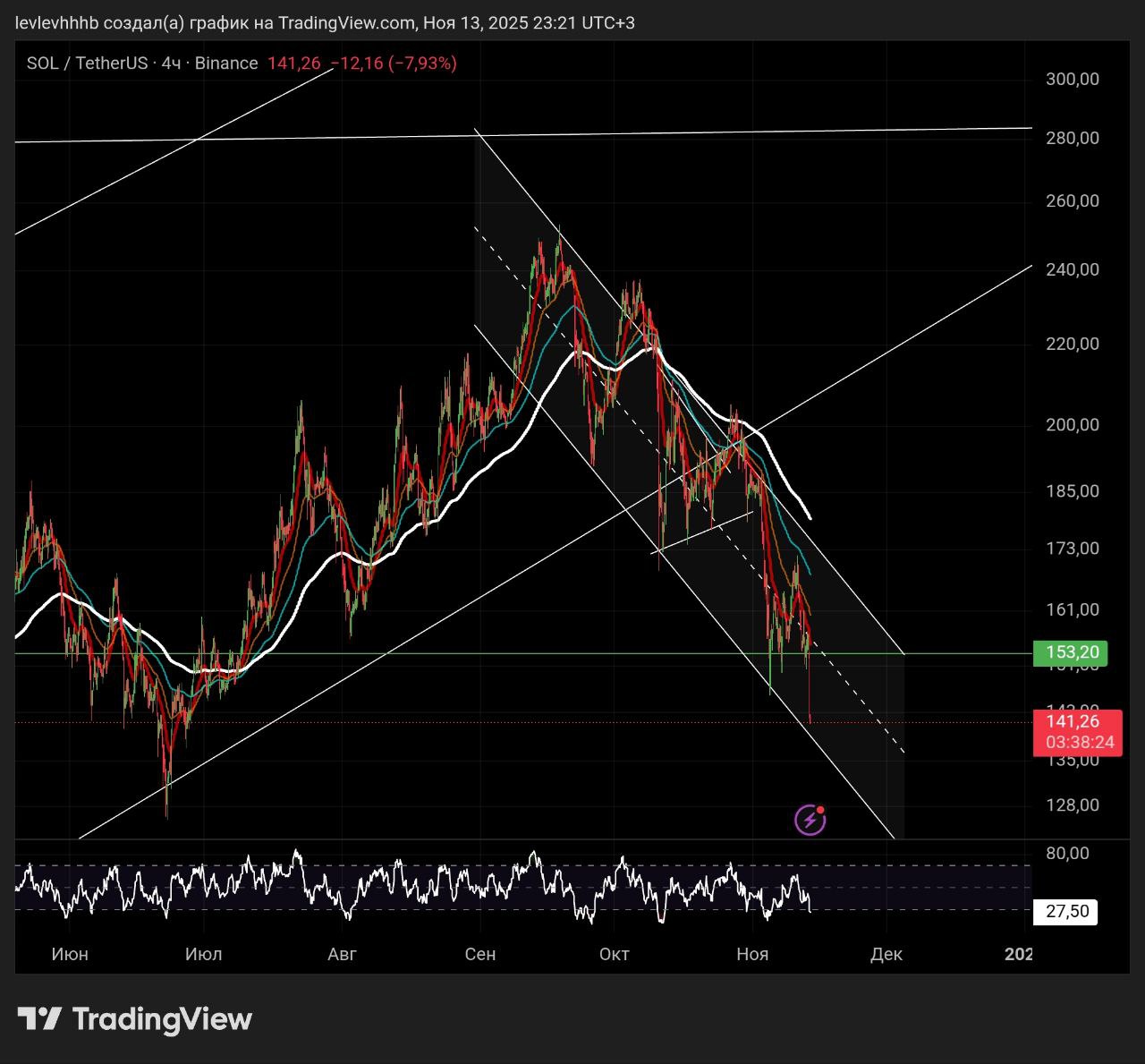Click the red 141,26 current price label

[1073, 721]
